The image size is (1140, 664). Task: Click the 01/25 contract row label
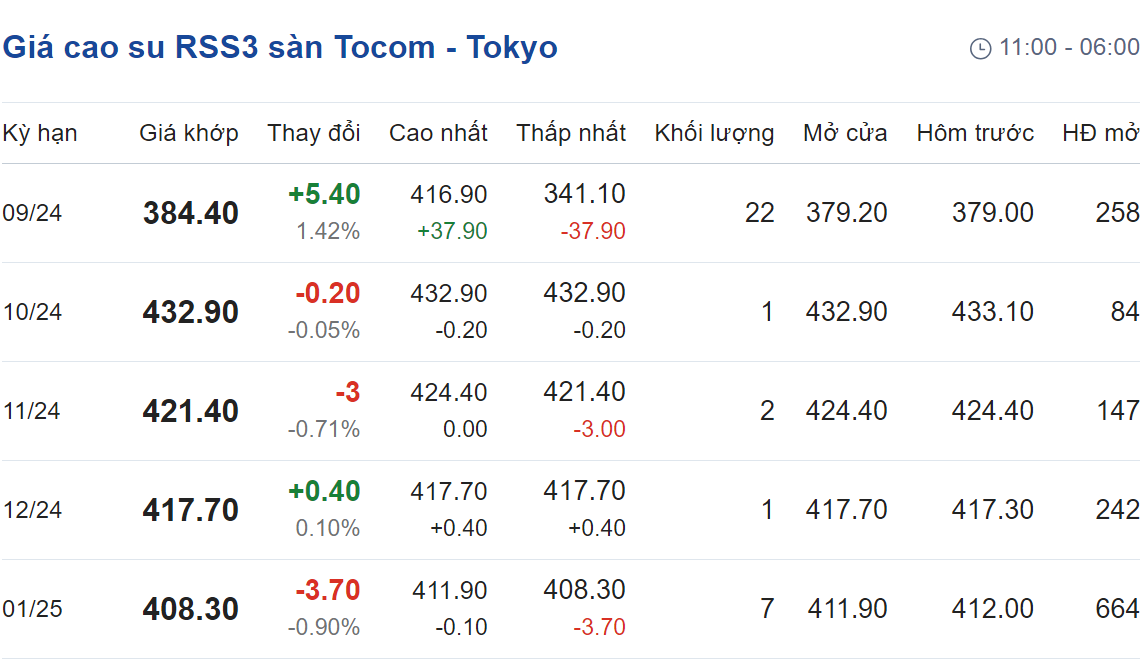pyautogui.click(x=32, y=609)
